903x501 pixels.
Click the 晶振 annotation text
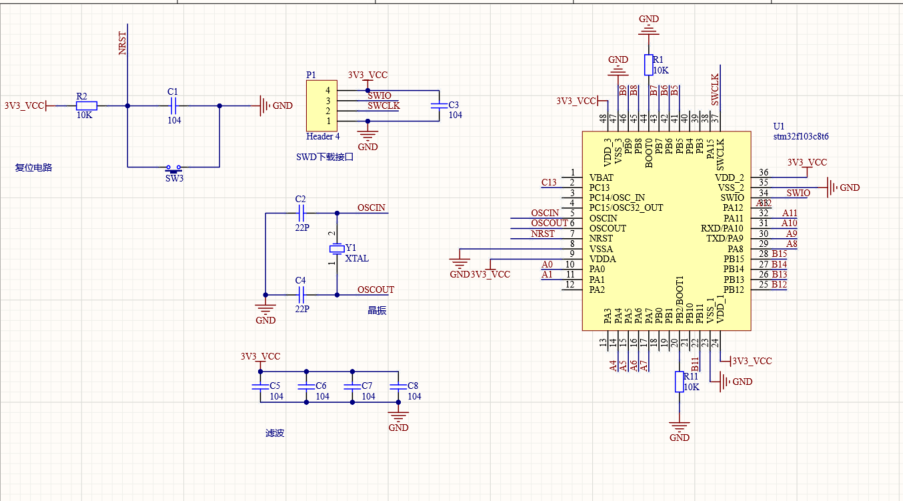(377, 310)
